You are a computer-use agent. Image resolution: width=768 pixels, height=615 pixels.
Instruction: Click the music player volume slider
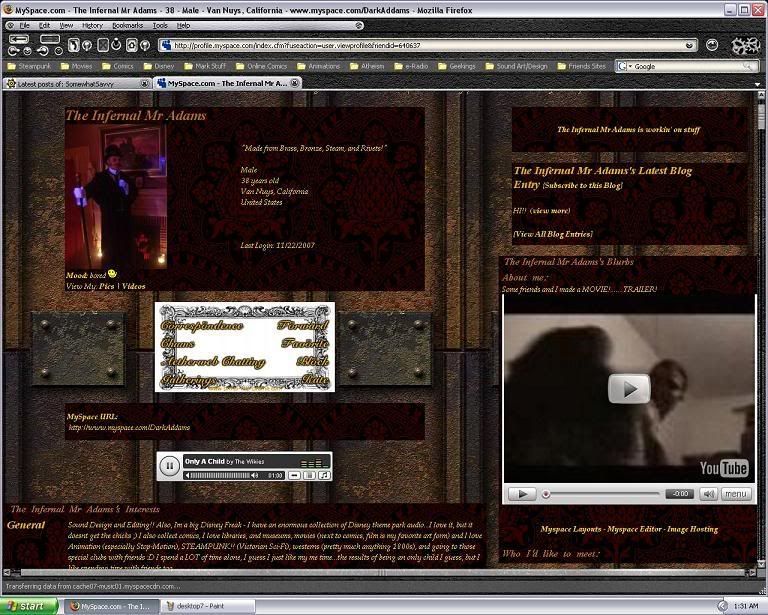tap(220, 475)
